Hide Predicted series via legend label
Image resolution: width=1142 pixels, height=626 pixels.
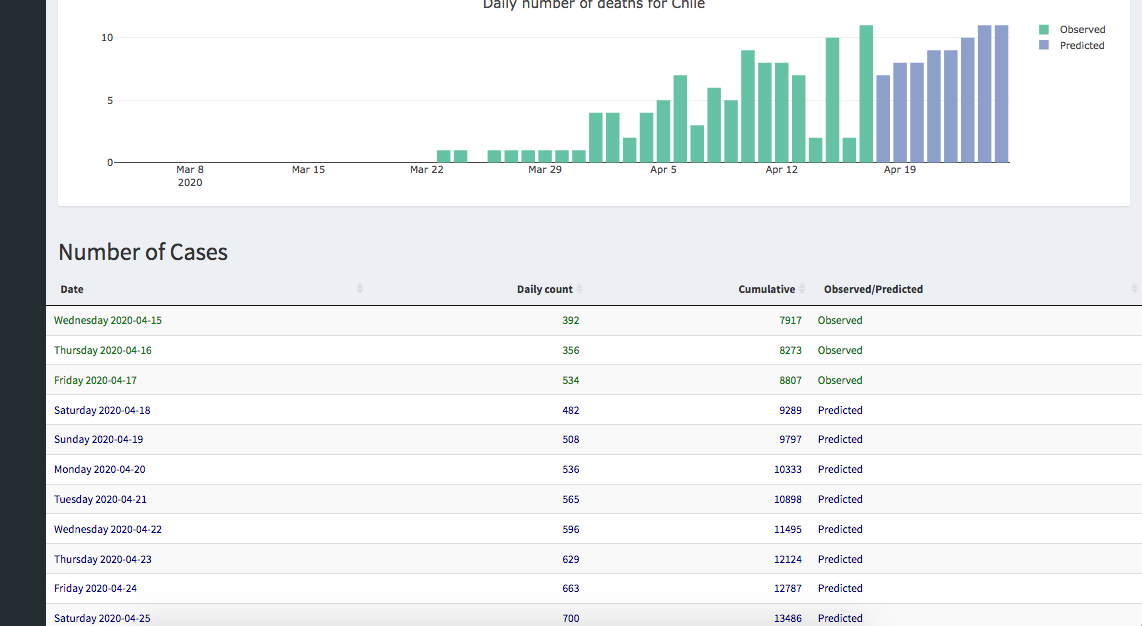1082,46
